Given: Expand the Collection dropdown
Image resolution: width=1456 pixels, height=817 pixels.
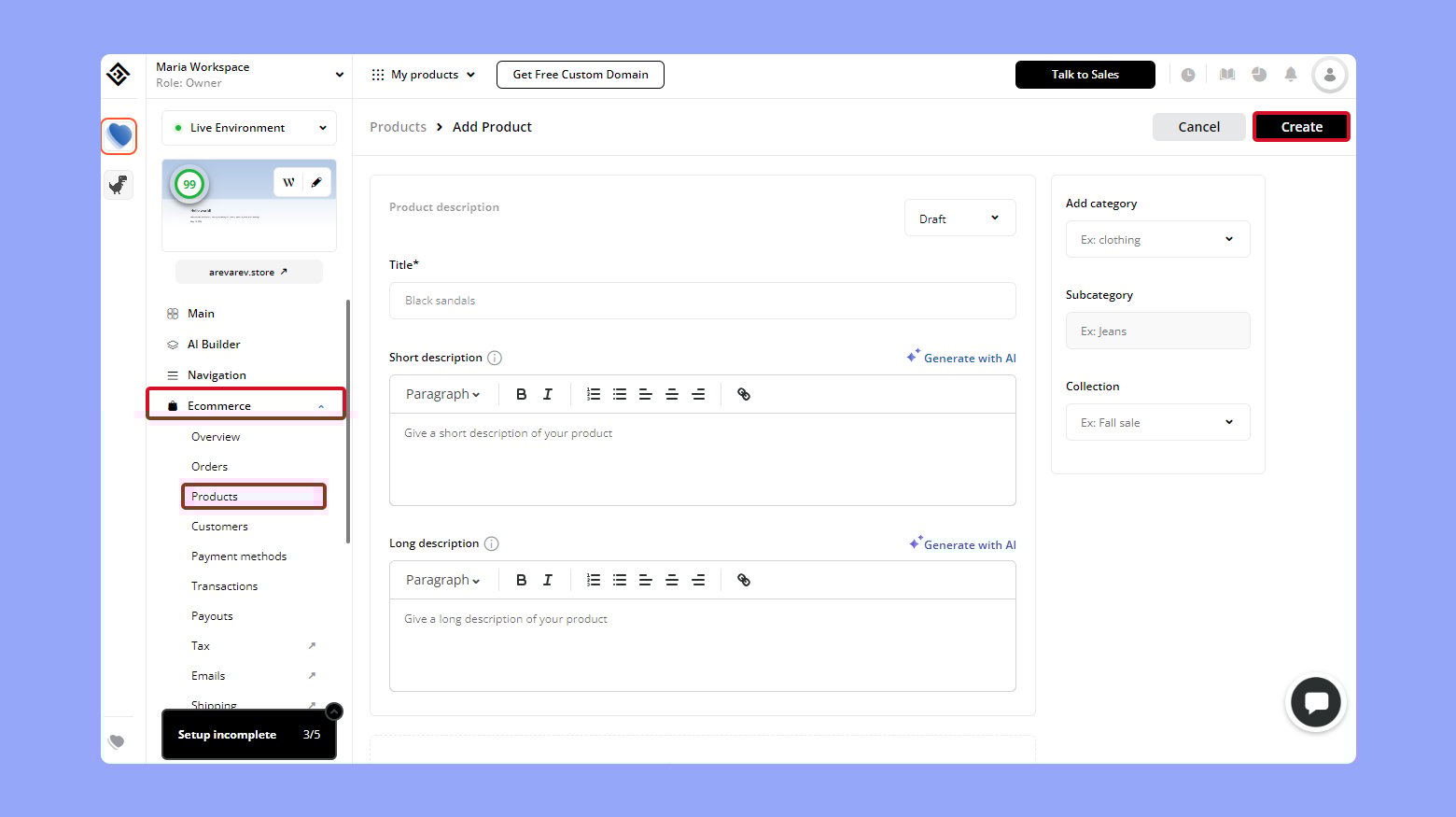Looking at the screenshot, I should click(1157, 423).
